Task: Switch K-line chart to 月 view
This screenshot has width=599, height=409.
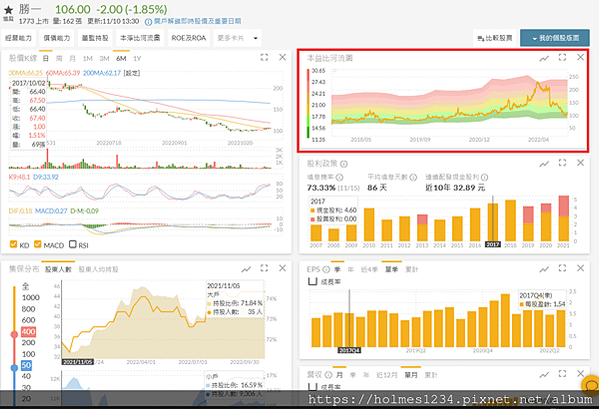Action: pos(72,59)
